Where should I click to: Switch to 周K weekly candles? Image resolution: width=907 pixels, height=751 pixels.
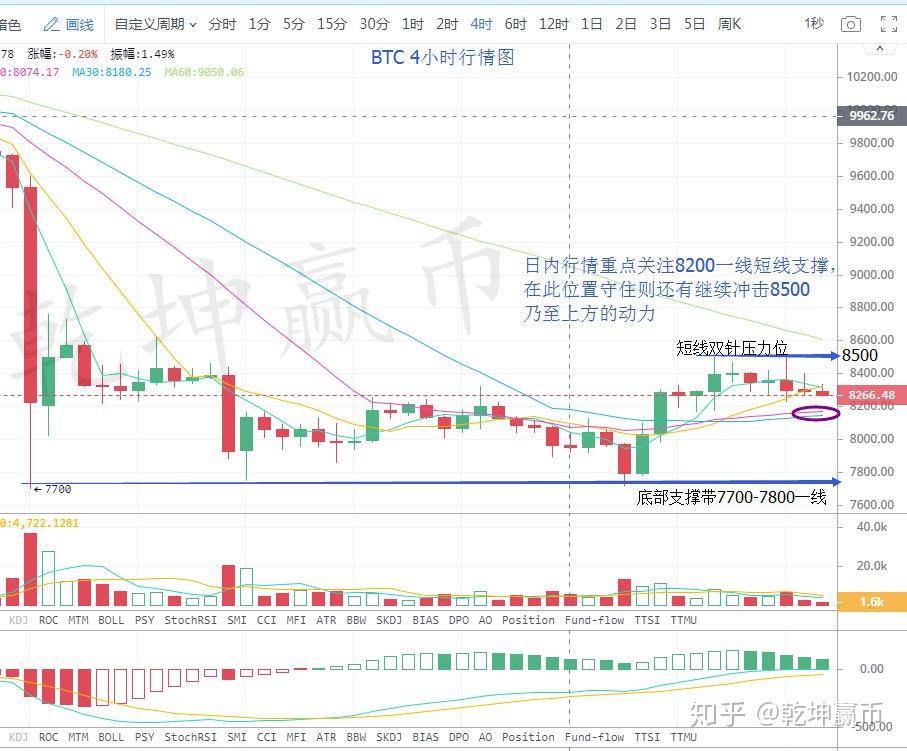click(729, 24)
